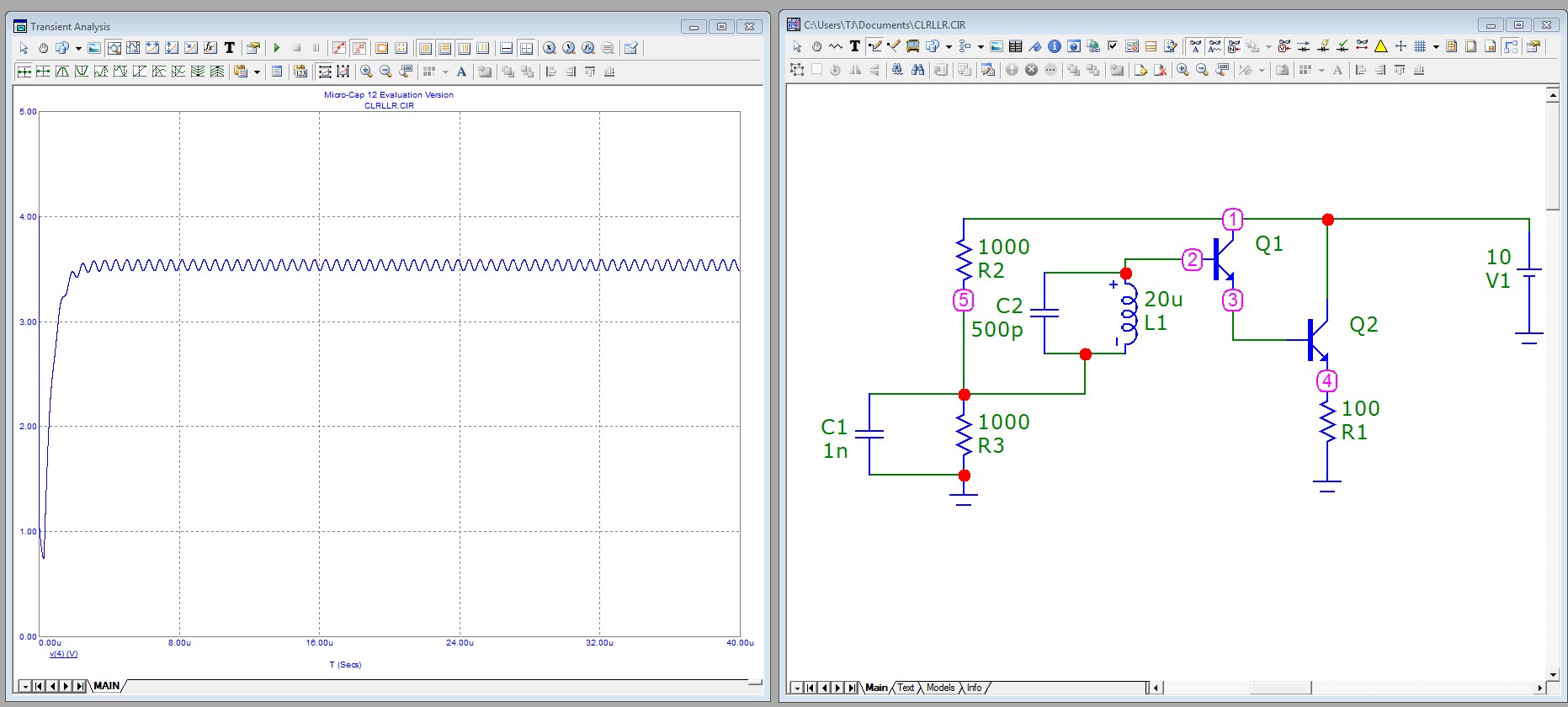Select the resistor Component mode icon
This screenshot has width=1568, height=707.
(x=836, y=46)
